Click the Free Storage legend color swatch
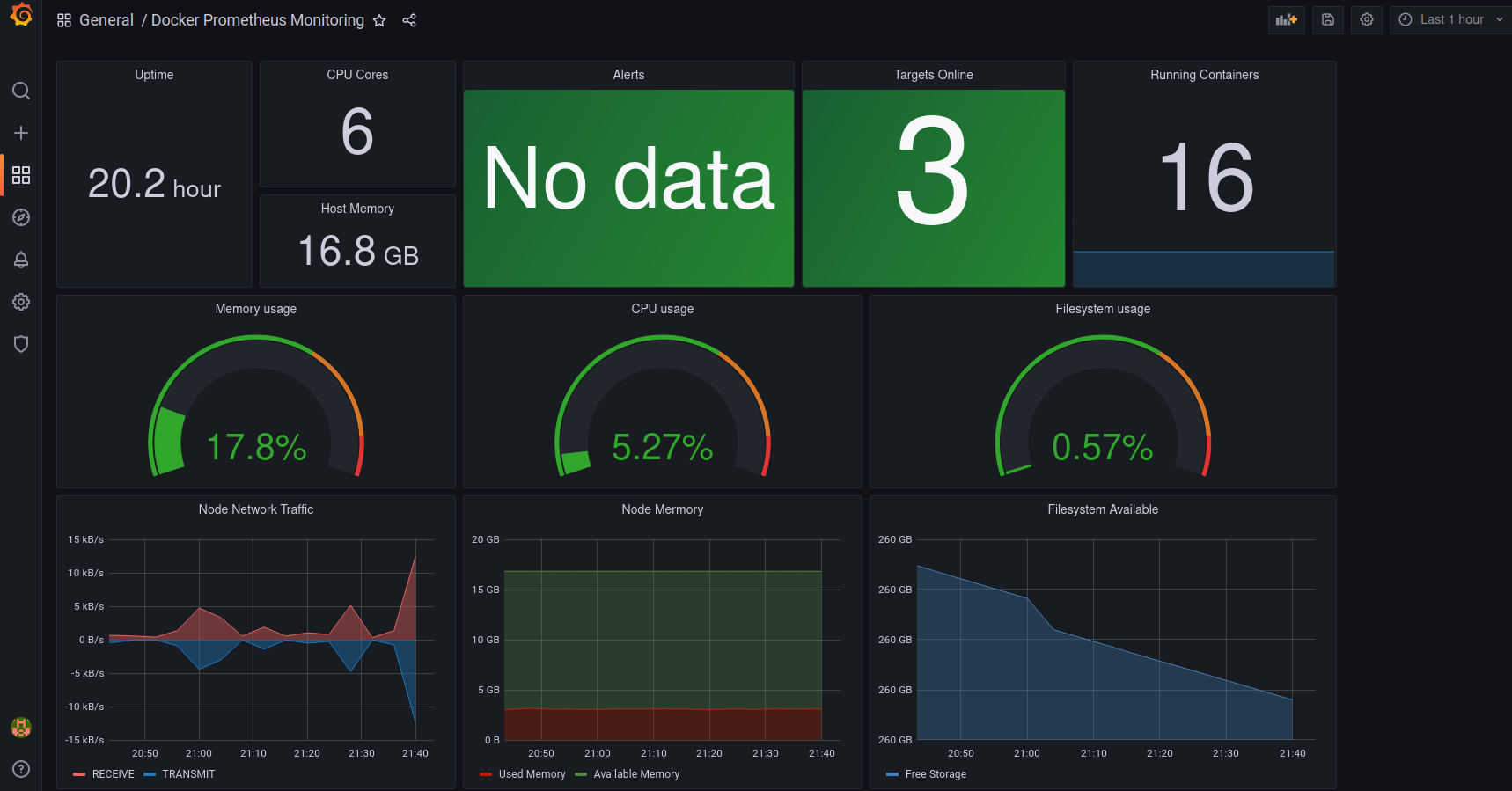Screen dimensions: 1512x791 892,774
